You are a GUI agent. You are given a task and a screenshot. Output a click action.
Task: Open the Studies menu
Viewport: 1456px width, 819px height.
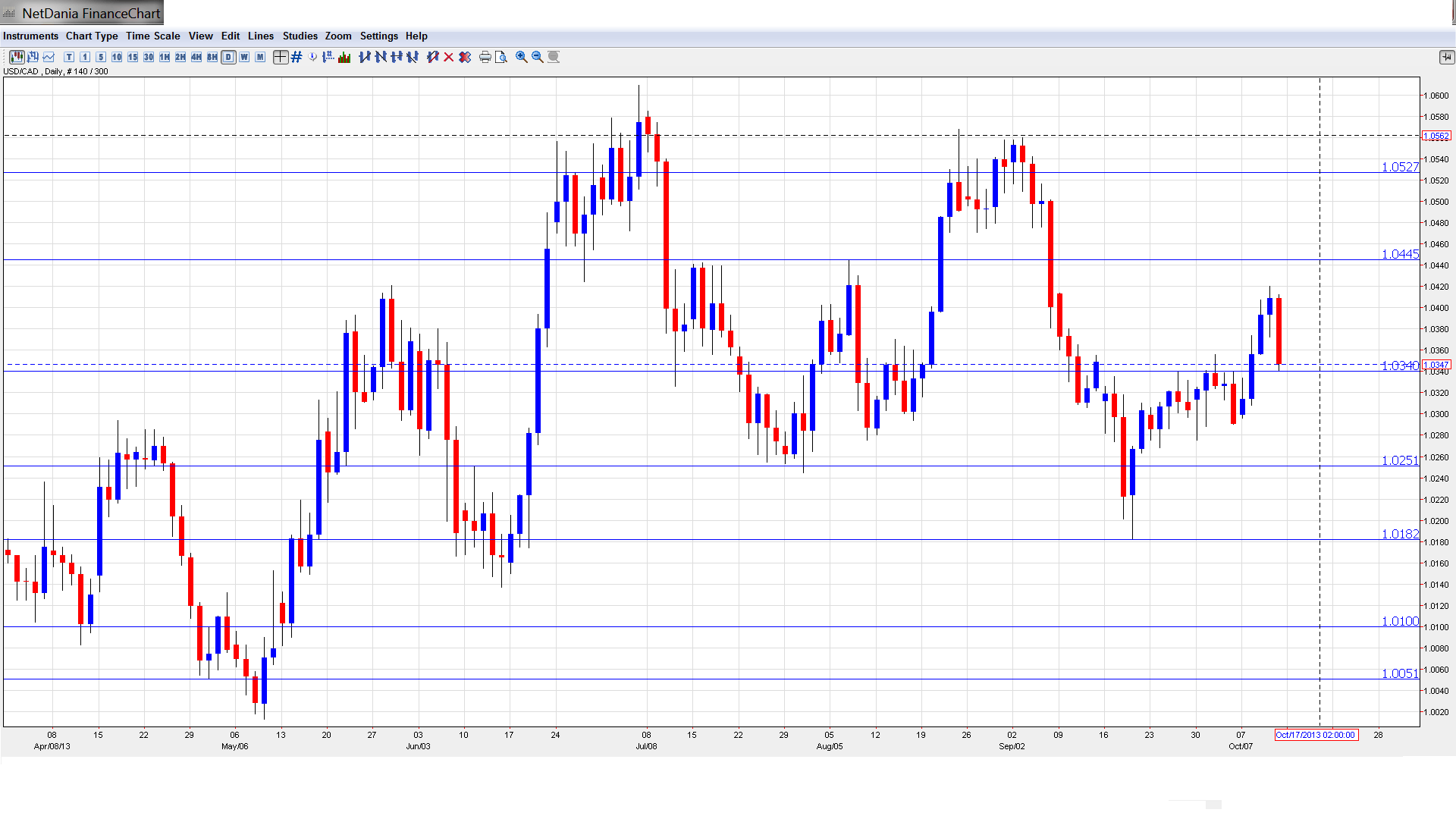pos(300,36)
